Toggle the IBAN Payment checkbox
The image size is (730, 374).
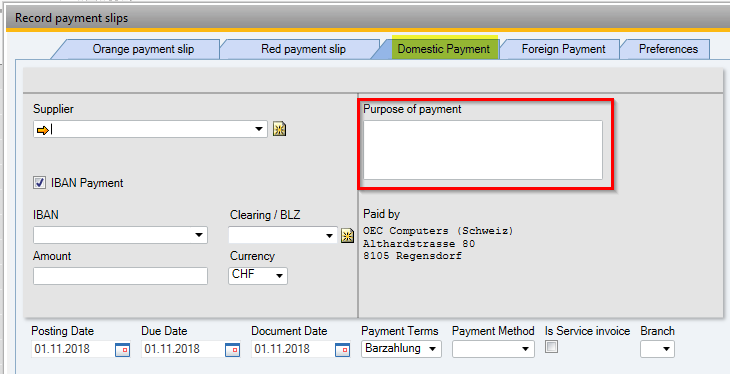[x=40, y=183]
